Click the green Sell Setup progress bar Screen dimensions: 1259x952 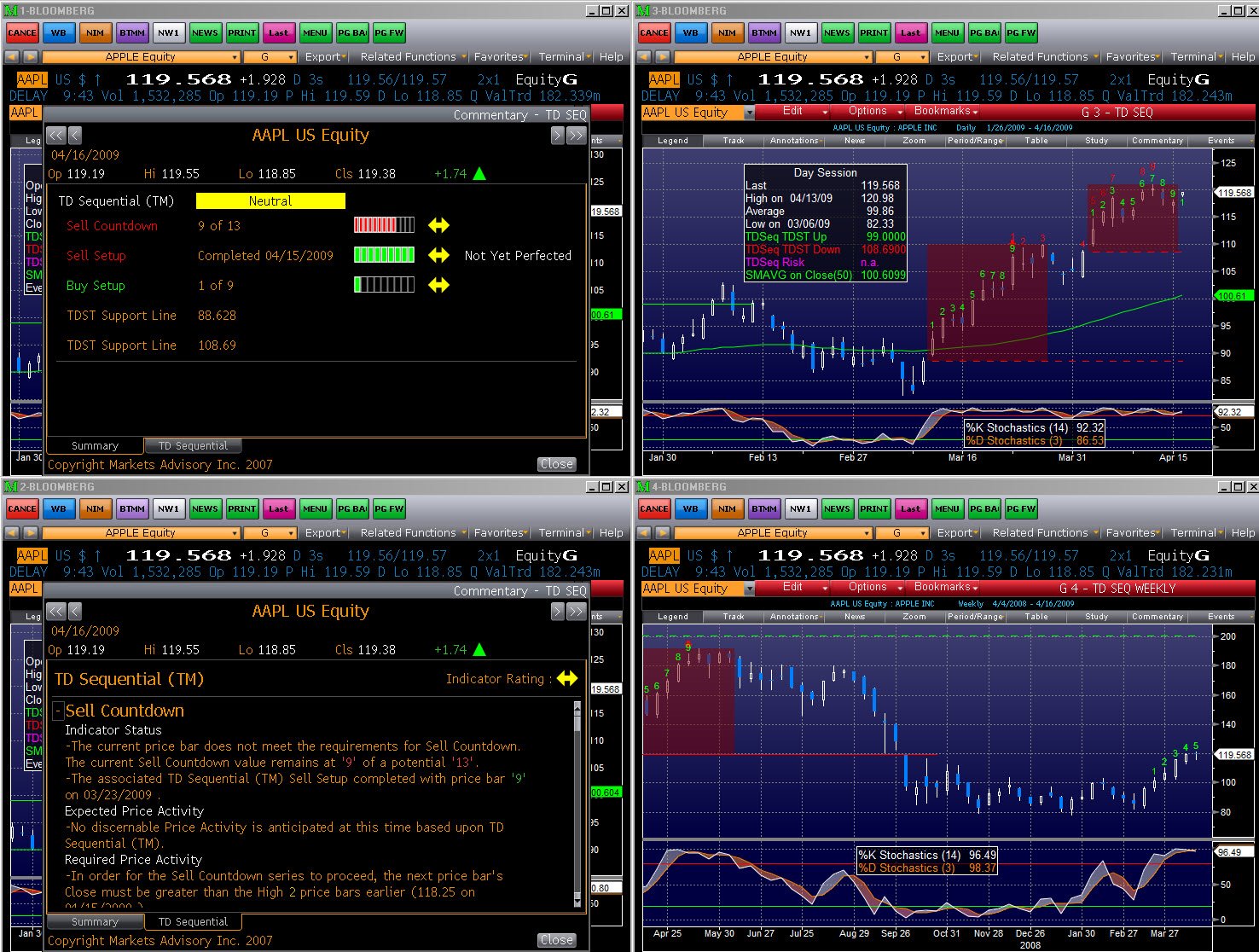pyautogui.click(x=385, y=255)
